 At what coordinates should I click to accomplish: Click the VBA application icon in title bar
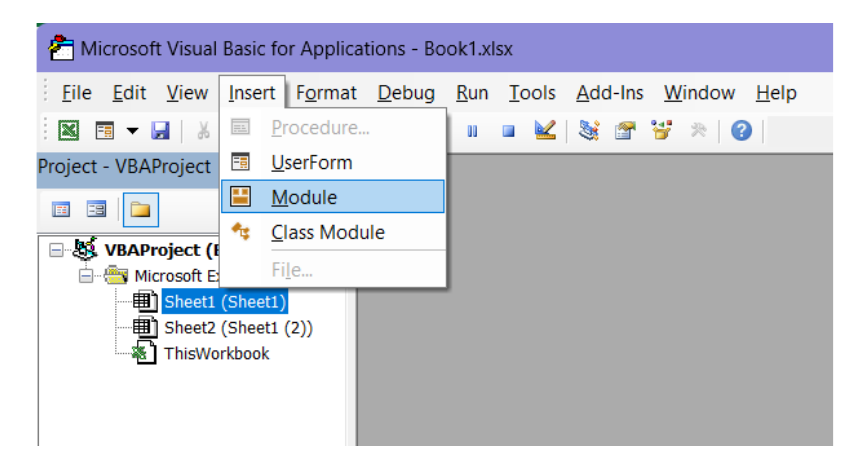61,48
